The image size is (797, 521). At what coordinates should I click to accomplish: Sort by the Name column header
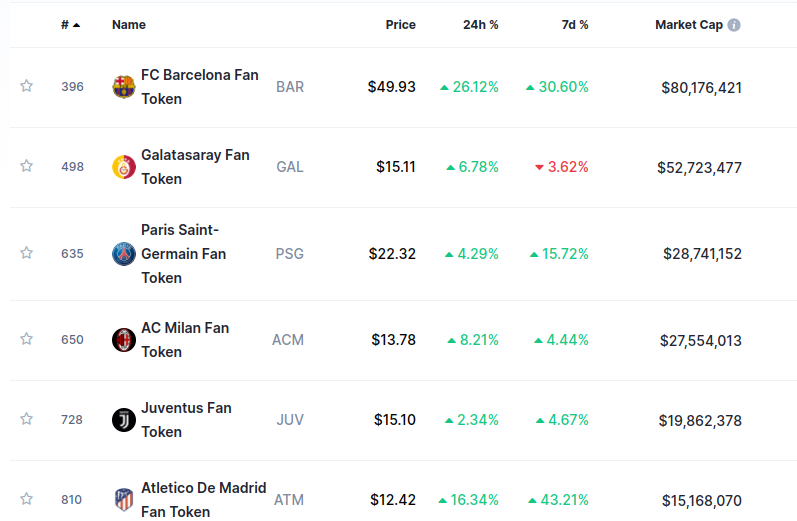tap(129, 25)
